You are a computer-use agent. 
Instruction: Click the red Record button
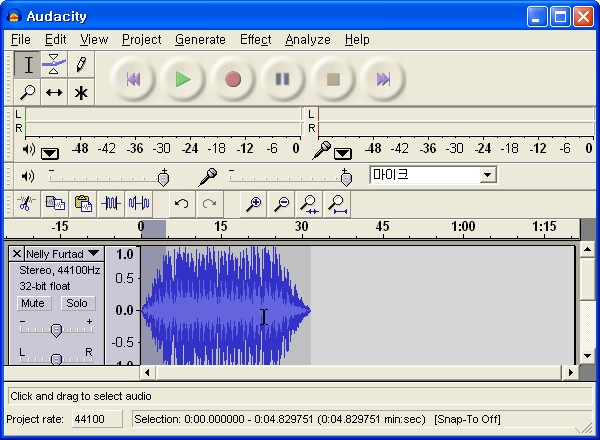tap(233, 79)
